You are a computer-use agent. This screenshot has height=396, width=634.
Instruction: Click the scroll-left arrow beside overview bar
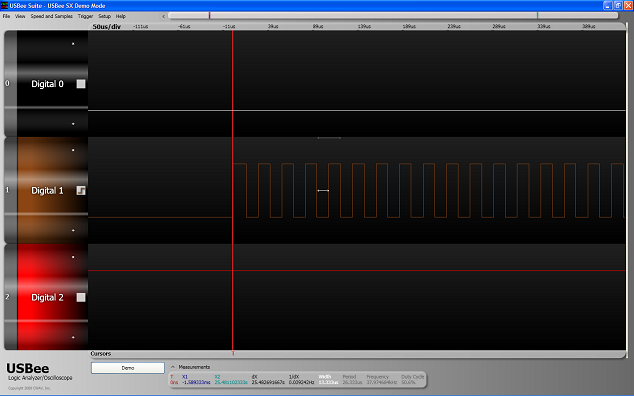[163, 16]
